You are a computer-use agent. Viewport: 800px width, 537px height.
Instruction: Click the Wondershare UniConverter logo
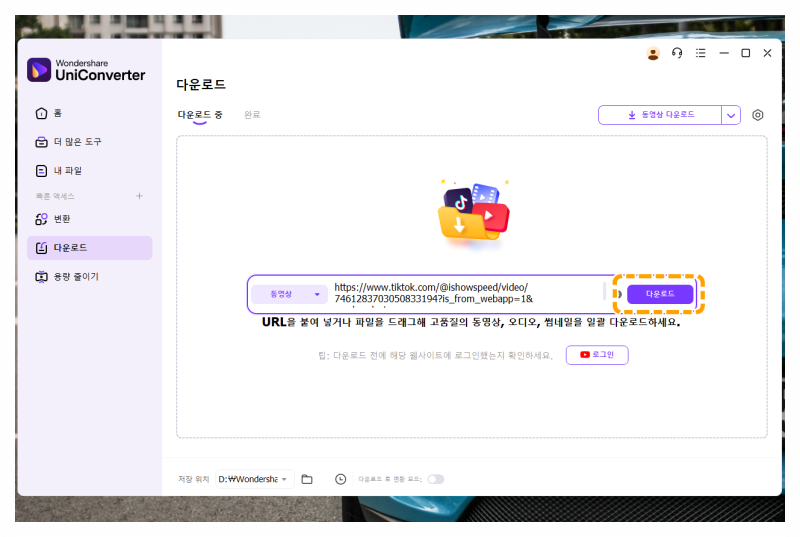(x=86, y=70)
